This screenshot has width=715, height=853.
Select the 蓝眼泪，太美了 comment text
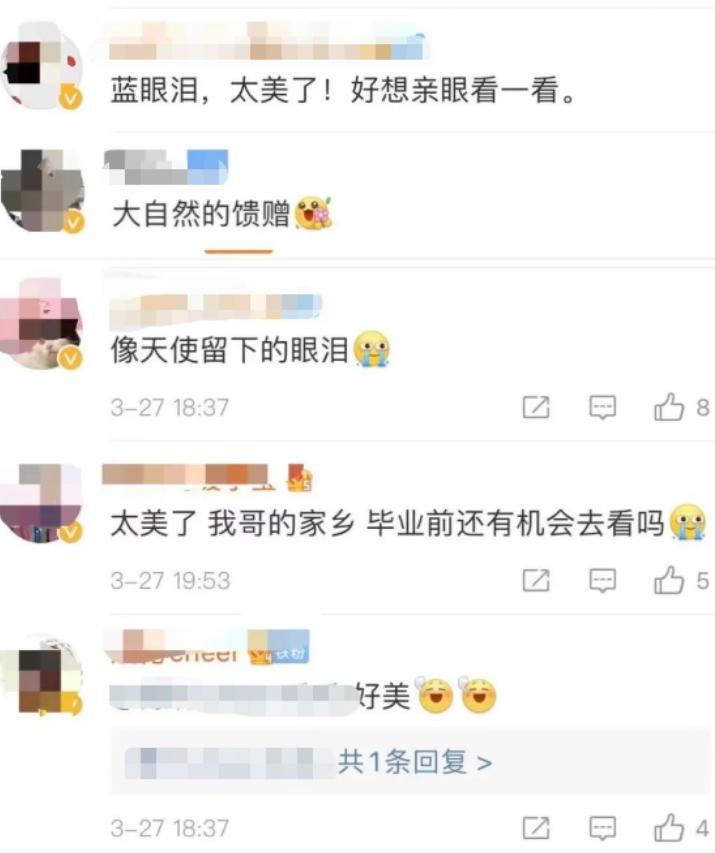pyautogui.click(x=343, y=90)
